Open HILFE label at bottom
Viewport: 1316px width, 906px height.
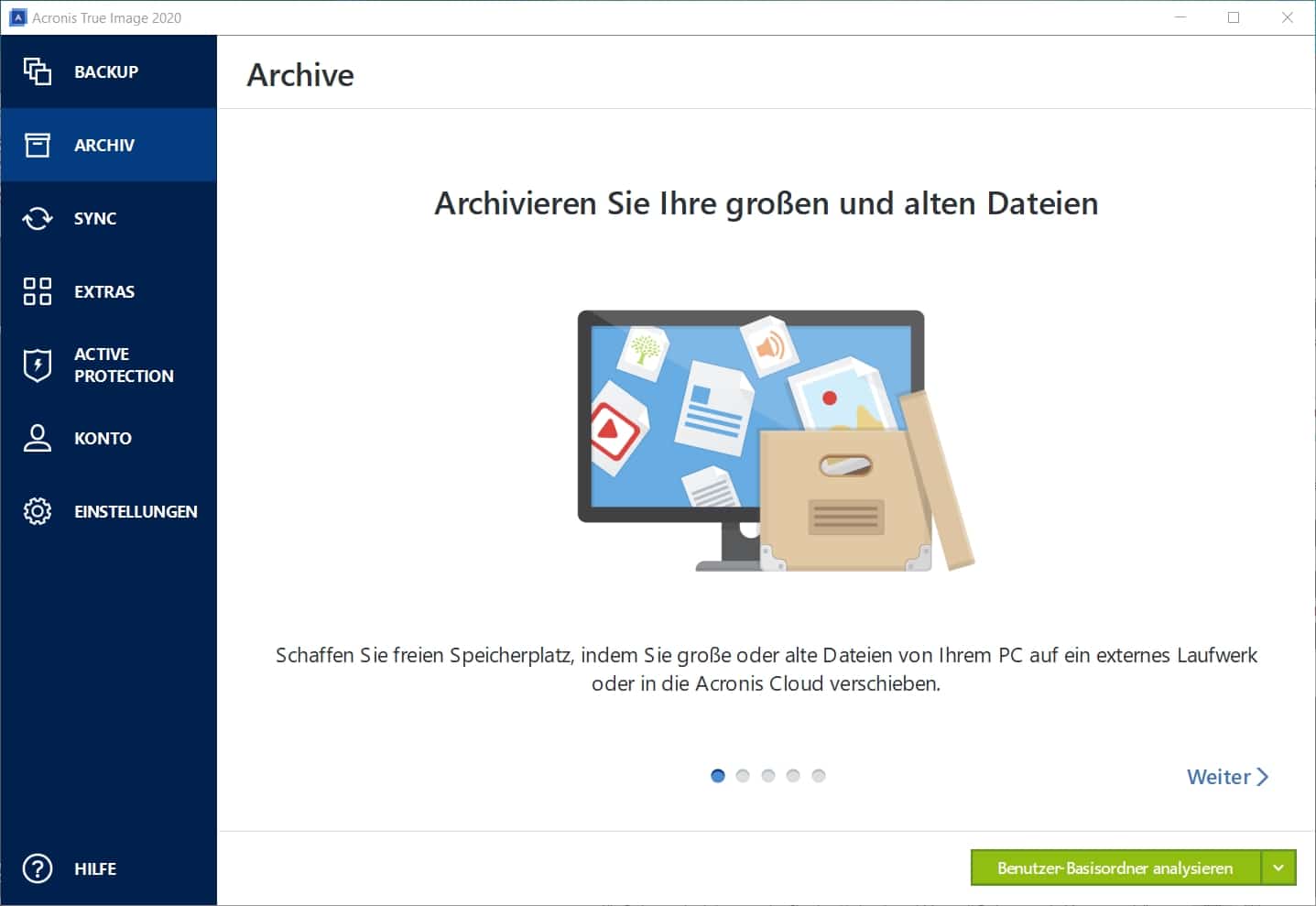[x=95, y=868]
